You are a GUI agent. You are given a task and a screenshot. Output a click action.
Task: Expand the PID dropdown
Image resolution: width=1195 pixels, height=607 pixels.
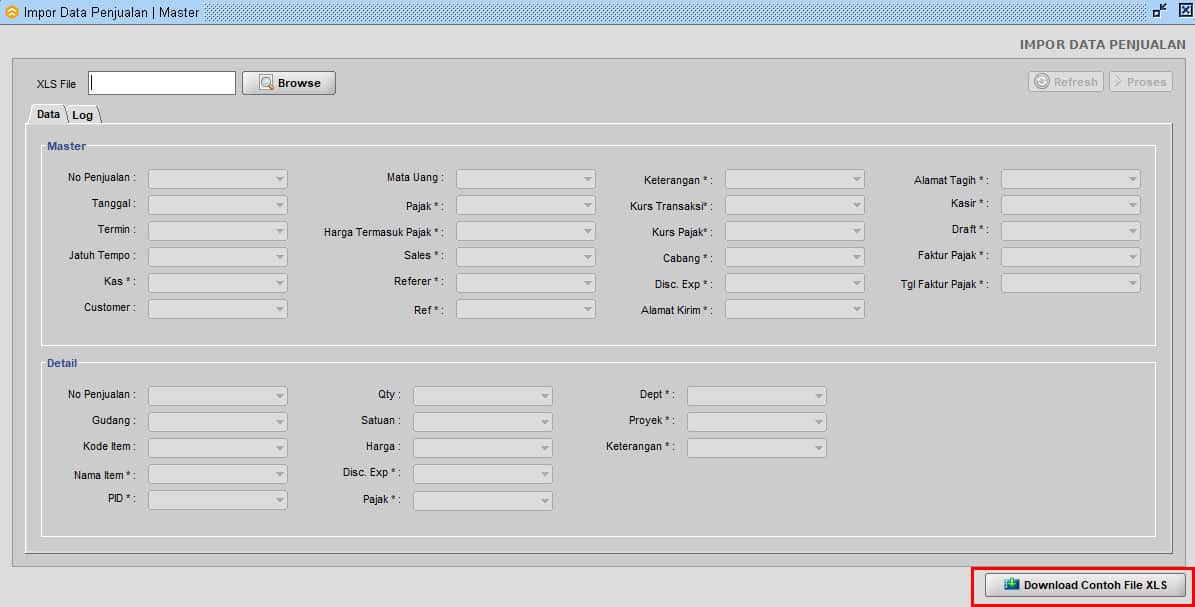click(x=217, y=499)
